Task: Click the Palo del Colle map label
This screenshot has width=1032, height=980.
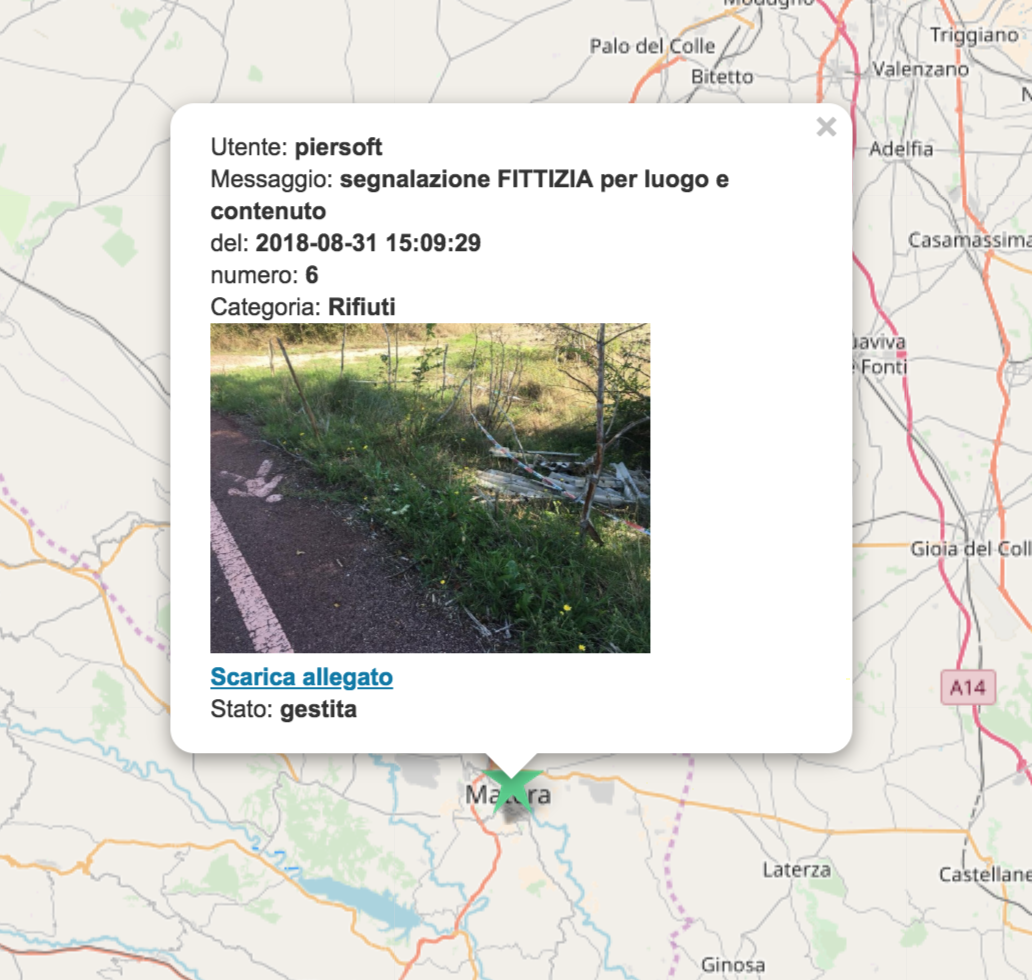Action: pos(652,46)
